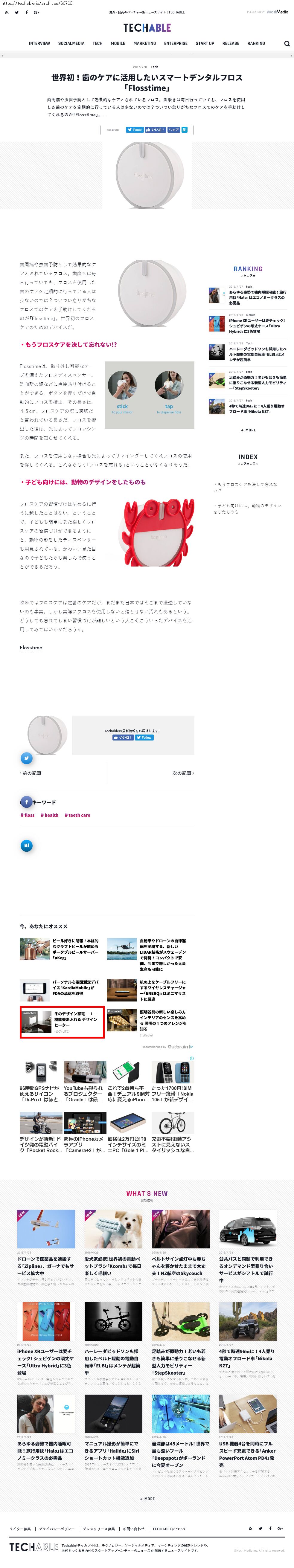Click the RSS icon in the footer
Image resolution: width=294 pixels, height=1568 pixels.
pos(250,1529)
